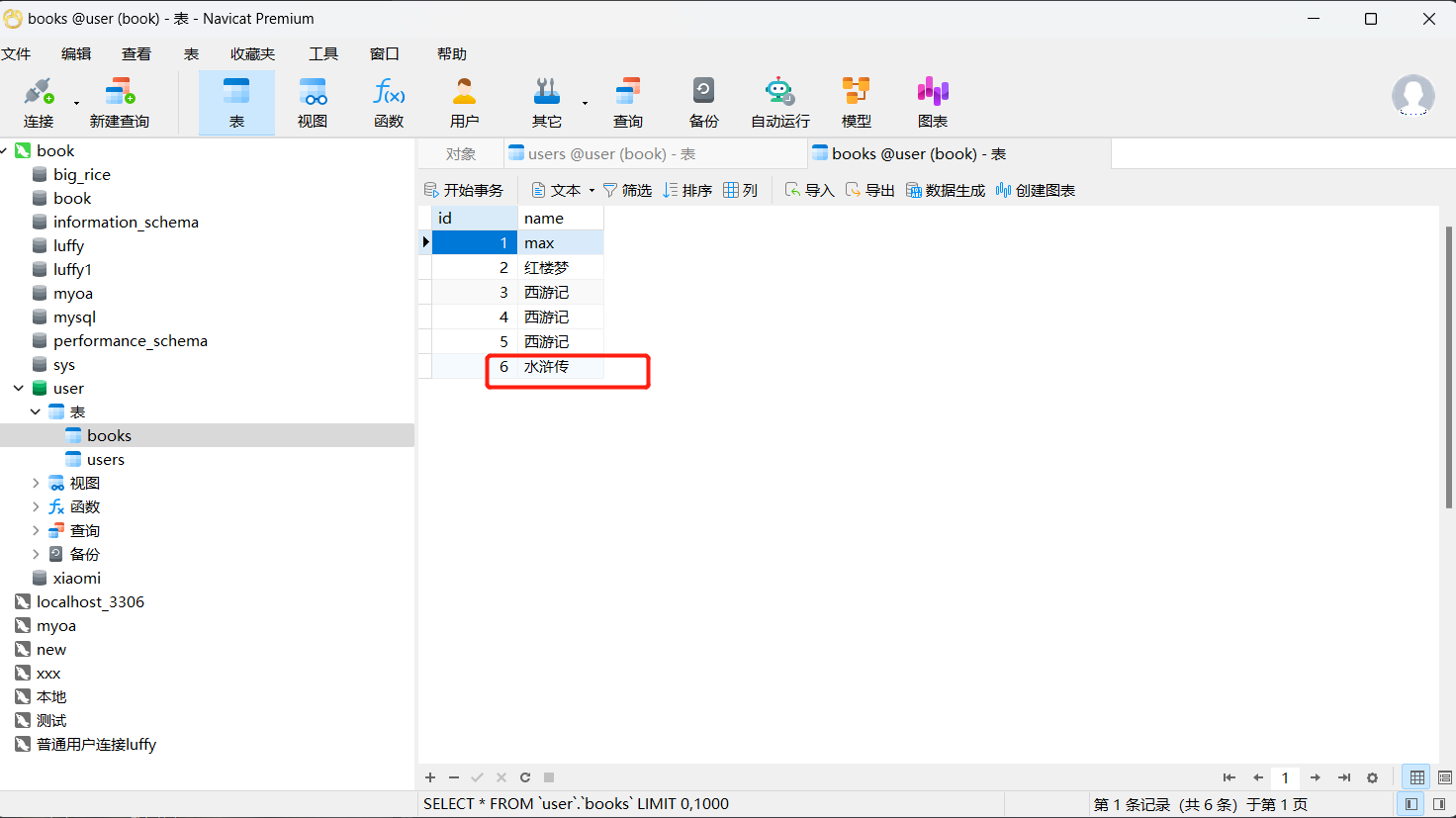Open the 自动运行 automation toolbar button
This screenshot has width=1456, height=818.
click(x=780, y=103)
